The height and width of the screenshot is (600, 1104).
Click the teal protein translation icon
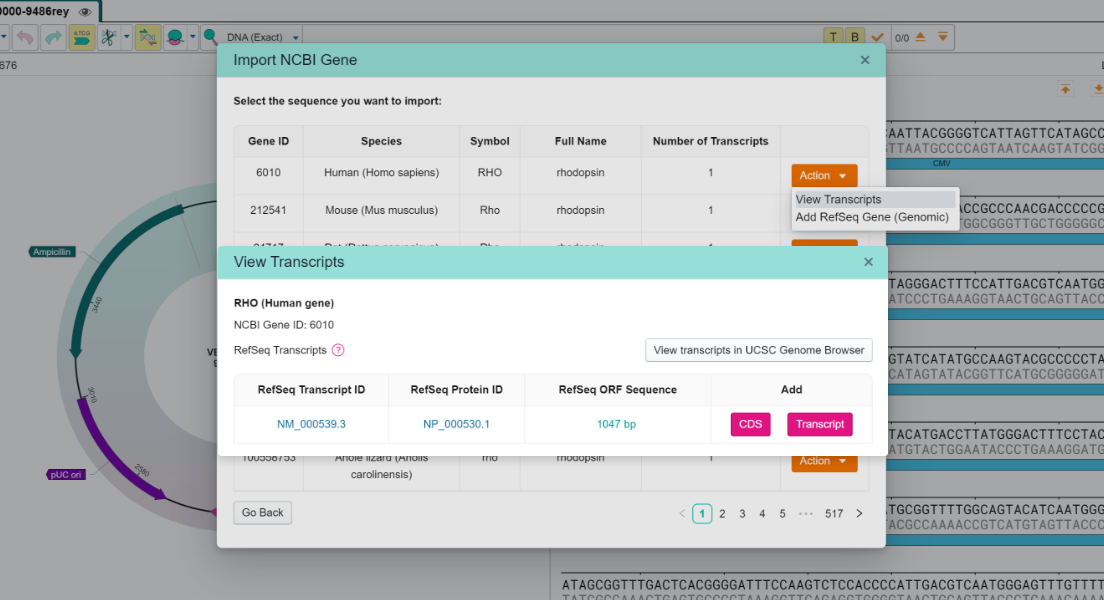click(175, 37)
